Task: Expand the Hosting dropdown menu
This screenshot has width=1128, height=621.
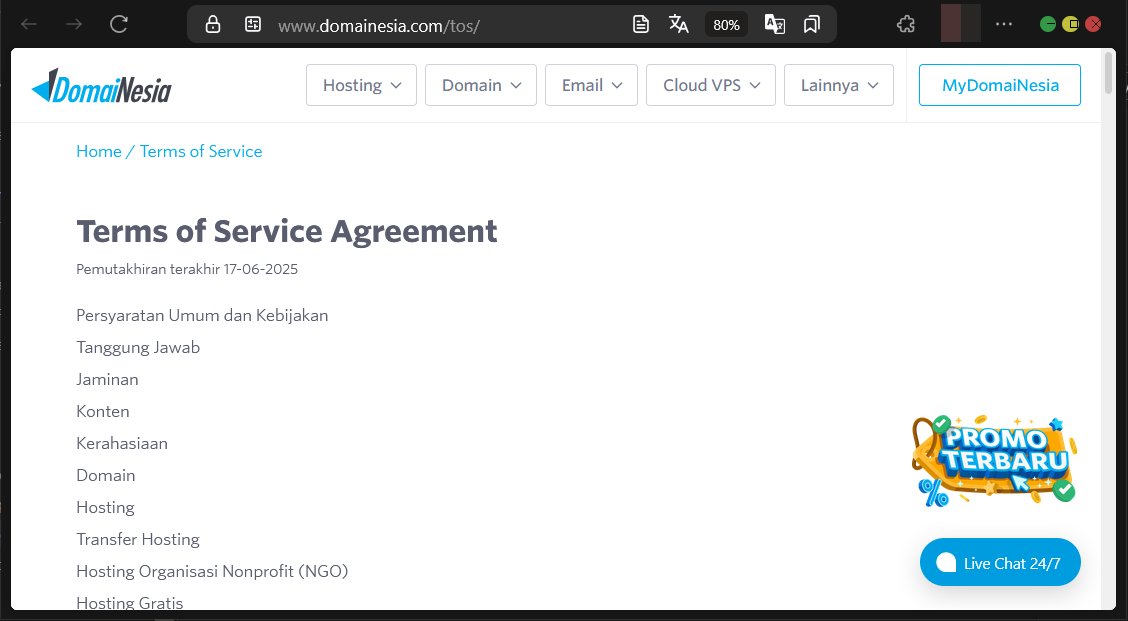Action: [x=361, y=85]
